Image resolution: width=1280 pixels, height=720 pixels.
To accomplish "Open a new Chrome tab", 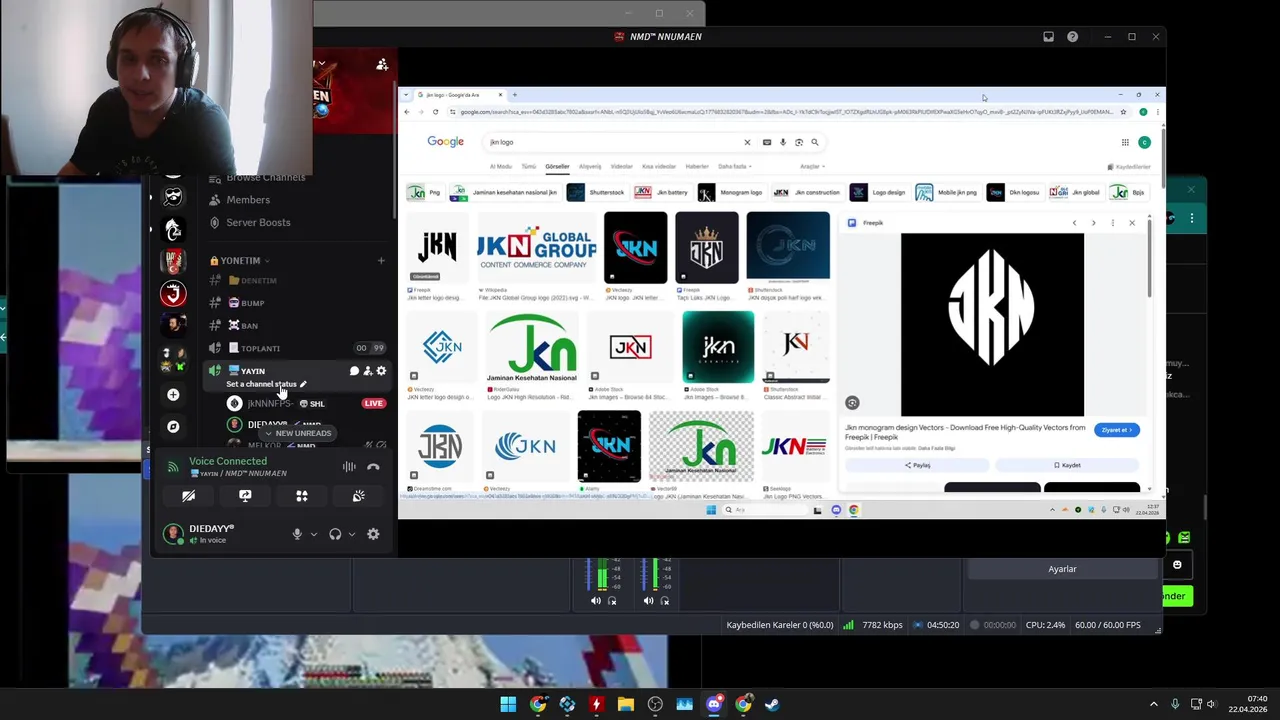I will click(515, 95).
